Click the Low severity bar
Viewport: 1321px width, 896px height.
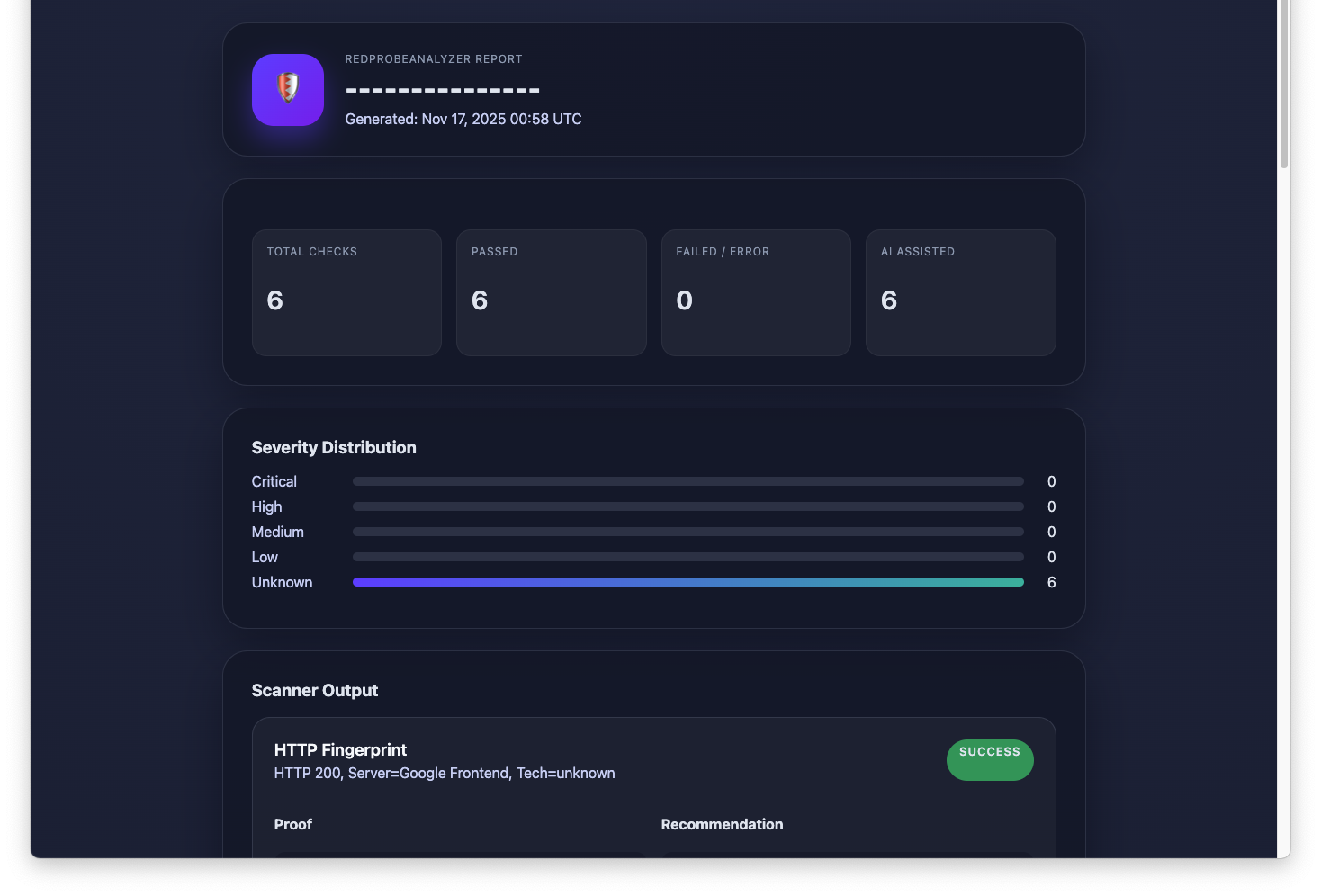(687, 557)
